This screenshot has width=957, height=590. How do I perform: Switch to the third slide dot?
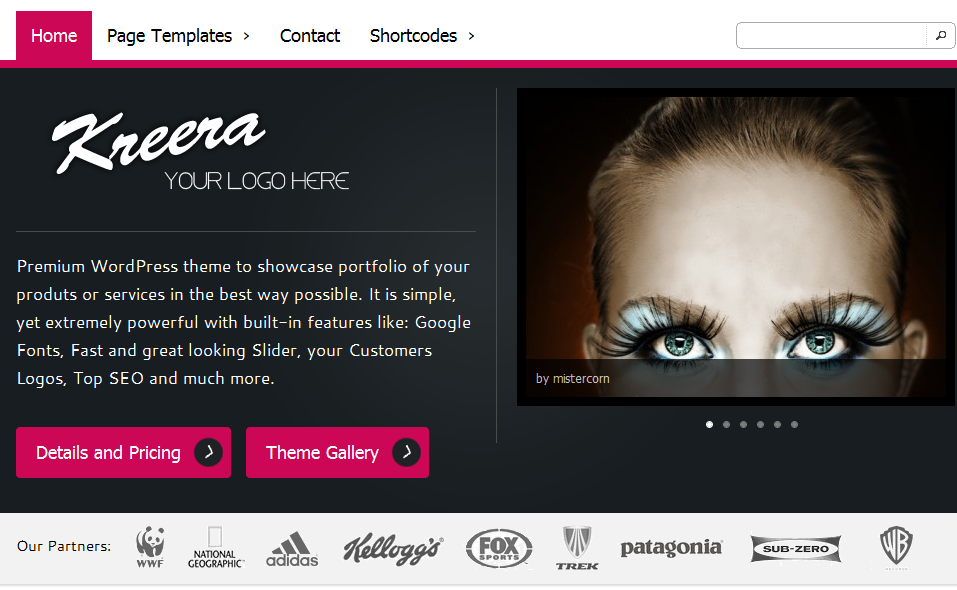[x=743, y=425]
